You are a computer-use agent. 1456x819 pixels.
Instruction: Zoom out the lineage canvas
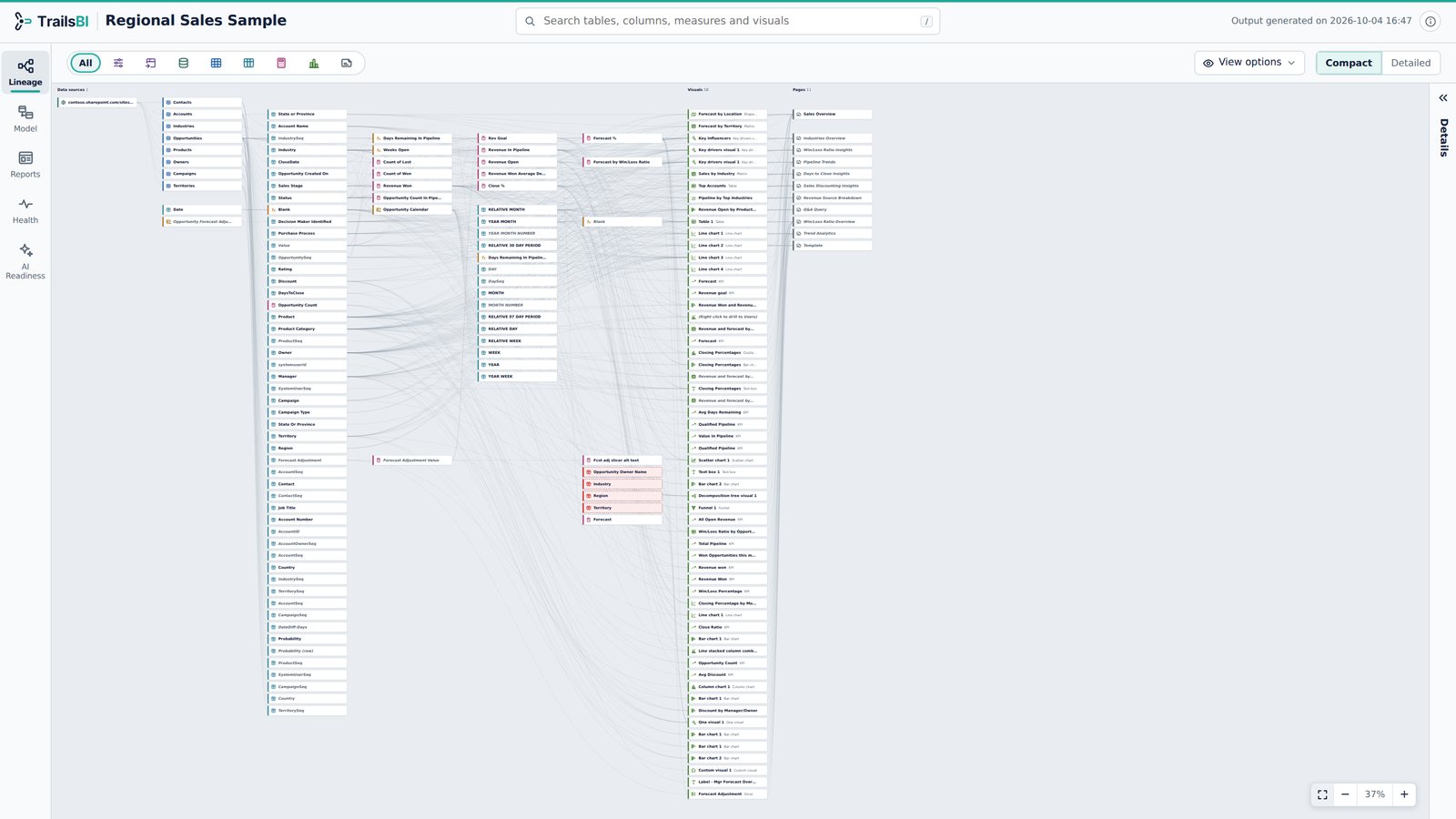coord(1345,794)
